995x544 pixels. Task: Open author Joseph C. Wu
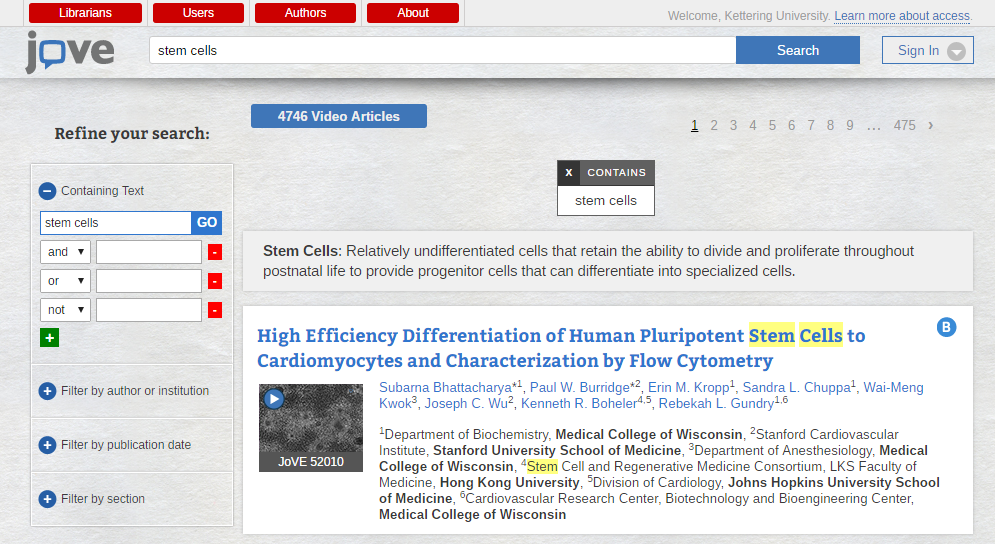(x=466, y=404)
